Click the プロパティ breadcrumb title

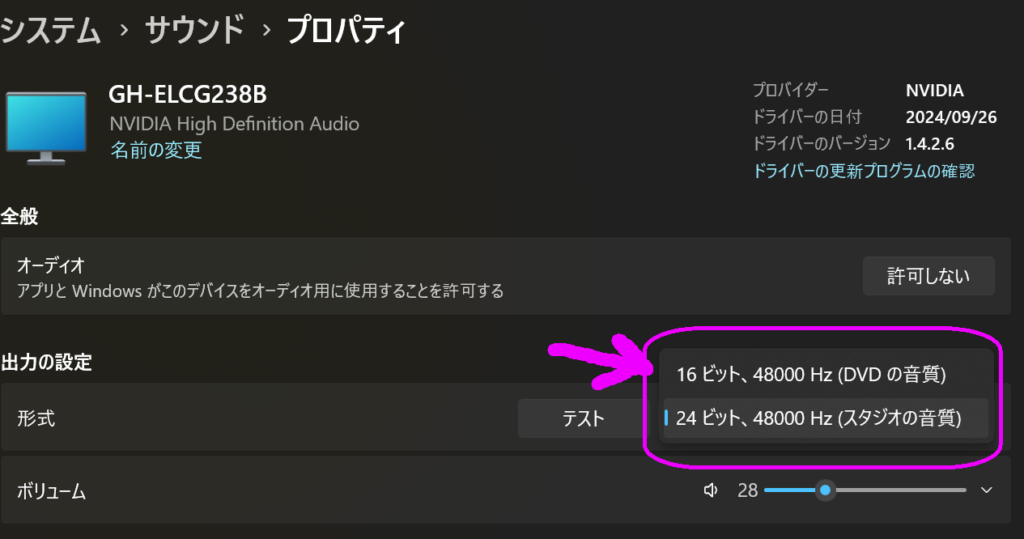346,30
